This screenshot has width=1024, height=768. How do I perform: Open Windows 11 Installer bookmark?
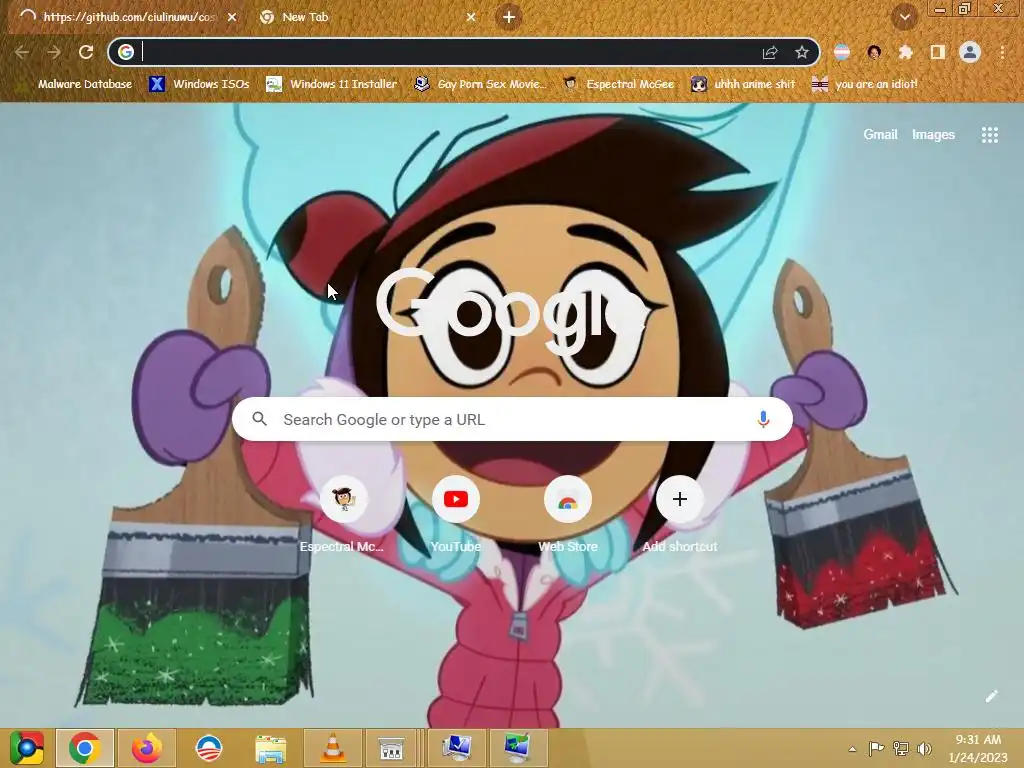[332, 84]
